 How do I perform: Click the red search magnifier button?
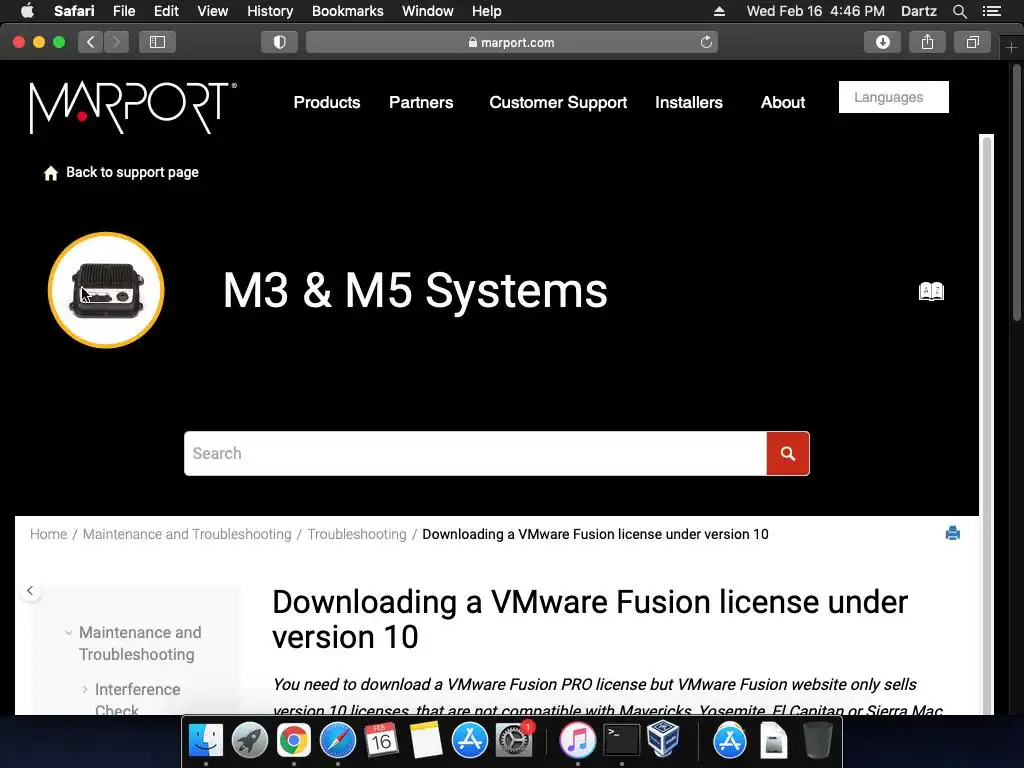(x=788, y=453)
